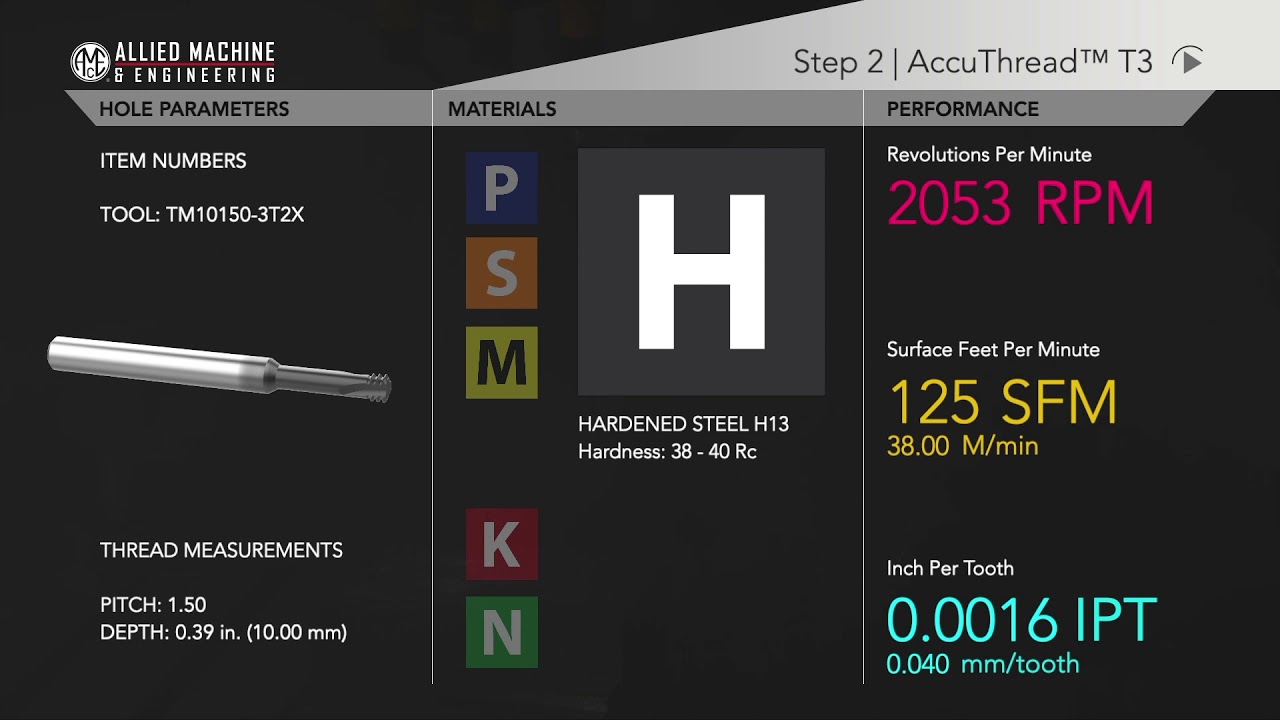Click the Revolutions Per Minute label
The width and height of the screenshot is (1280, 720).
click(989, 154)
